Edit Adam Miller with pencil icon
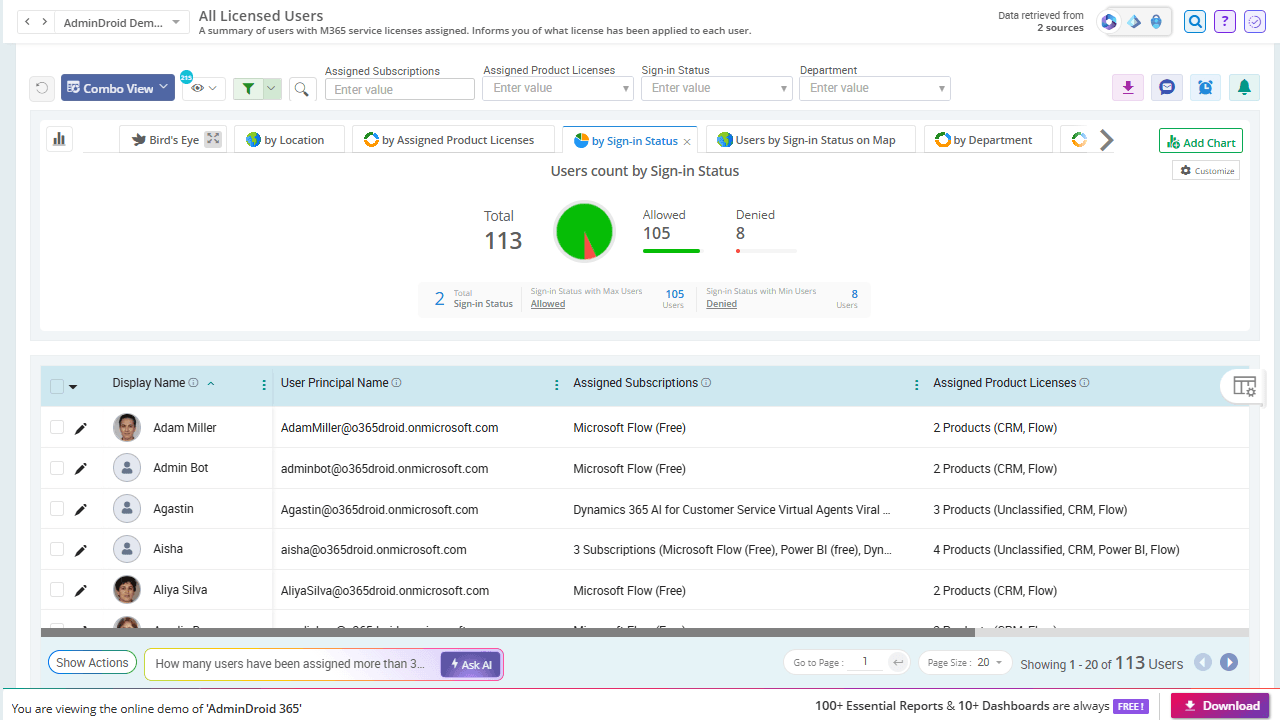This screenshot has height=720, width=1280. coord(81,428)
